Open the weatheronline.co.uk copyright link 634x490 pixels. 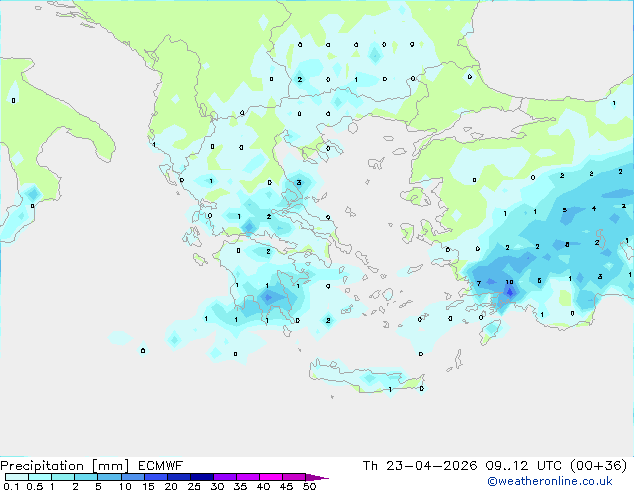click(549, 481)
